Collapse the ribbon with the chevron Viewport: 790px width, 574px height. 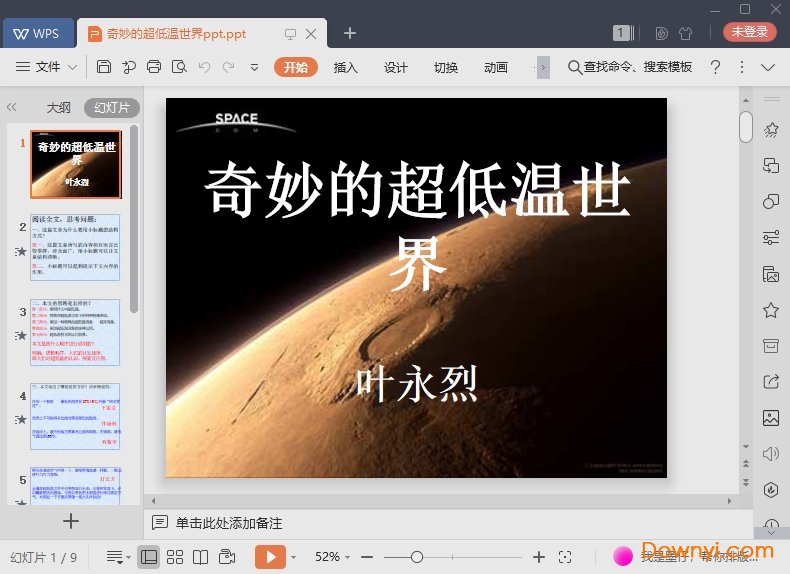click(768, 67)
